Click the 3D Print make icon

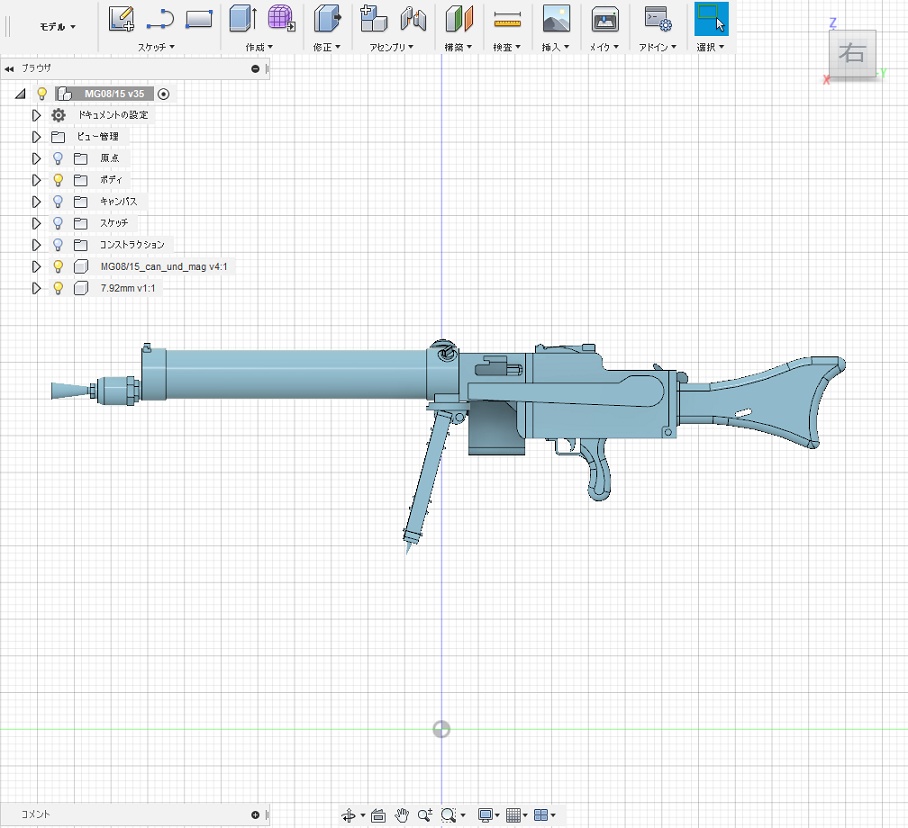pos(604,18)
